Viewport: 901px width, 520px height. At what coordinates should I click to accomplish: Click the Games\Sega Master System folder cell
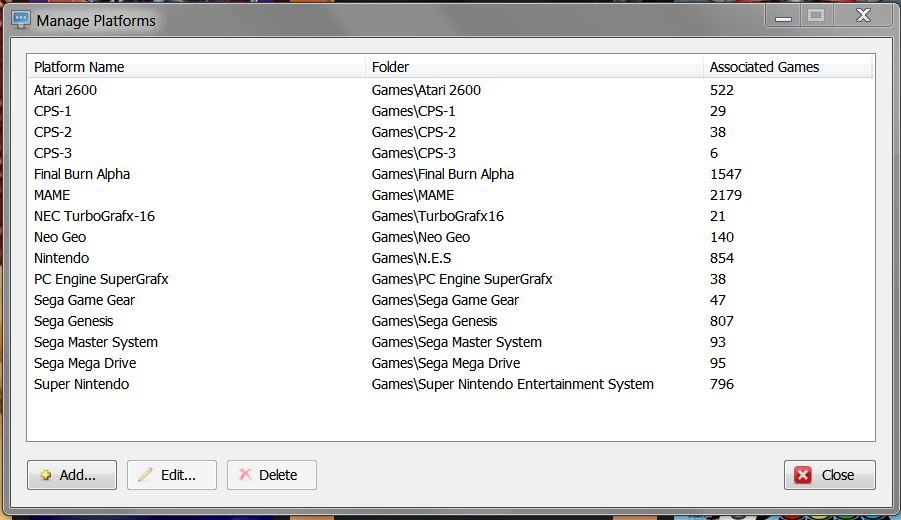[456, 342]
